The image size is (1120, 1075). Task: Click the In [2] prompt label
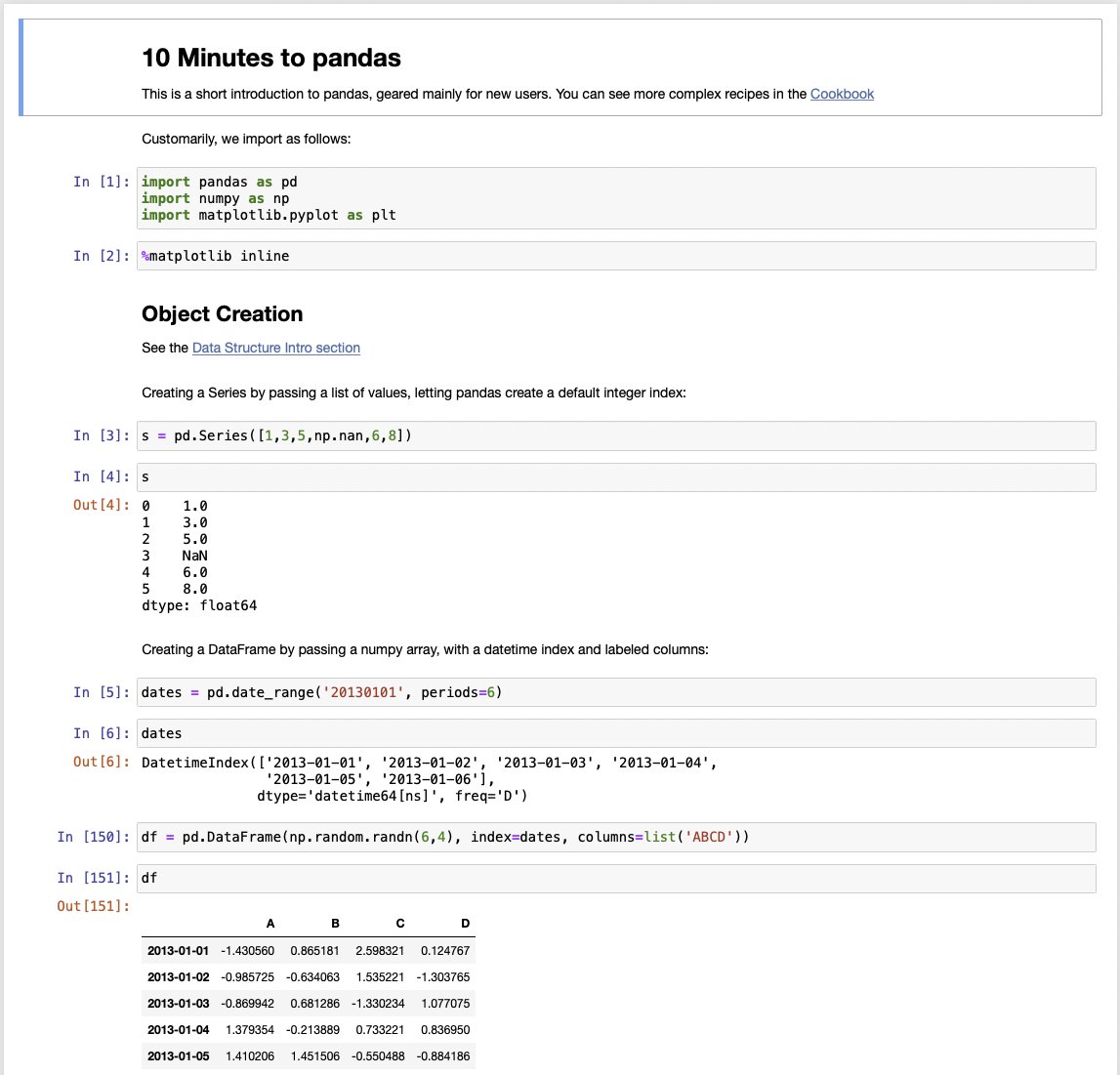pos(101,256)
